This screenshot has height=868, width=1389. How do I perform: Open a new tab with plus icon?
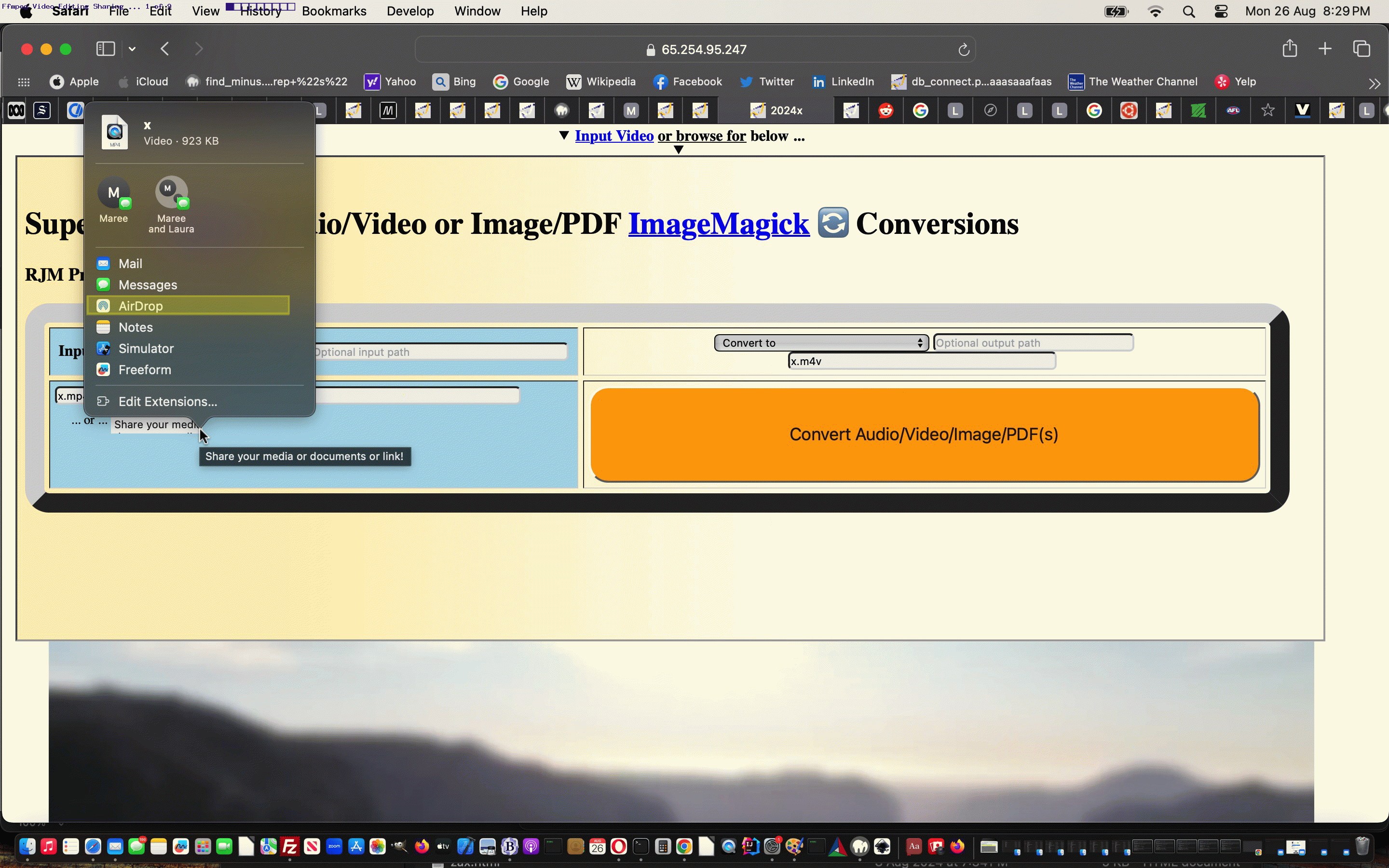click(x=1325, y=49)
